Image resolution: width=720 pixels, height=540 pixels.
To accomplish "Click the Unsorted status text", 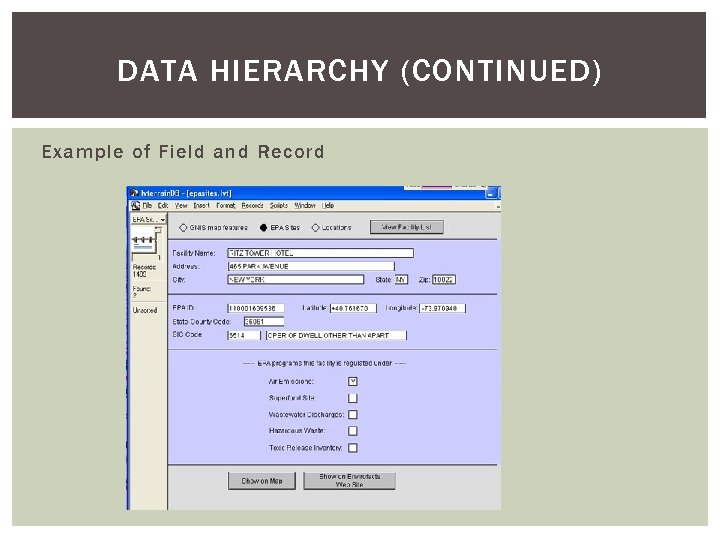I will 145,310.
